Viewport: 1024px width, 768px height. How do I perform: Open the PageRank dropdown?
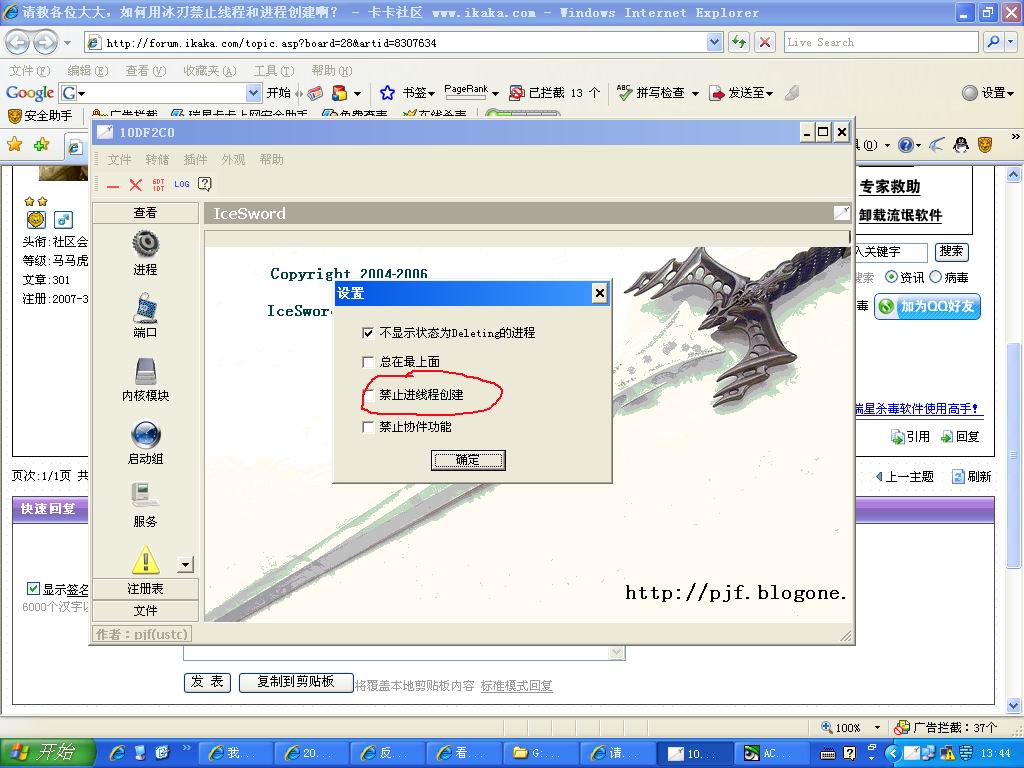495,94
